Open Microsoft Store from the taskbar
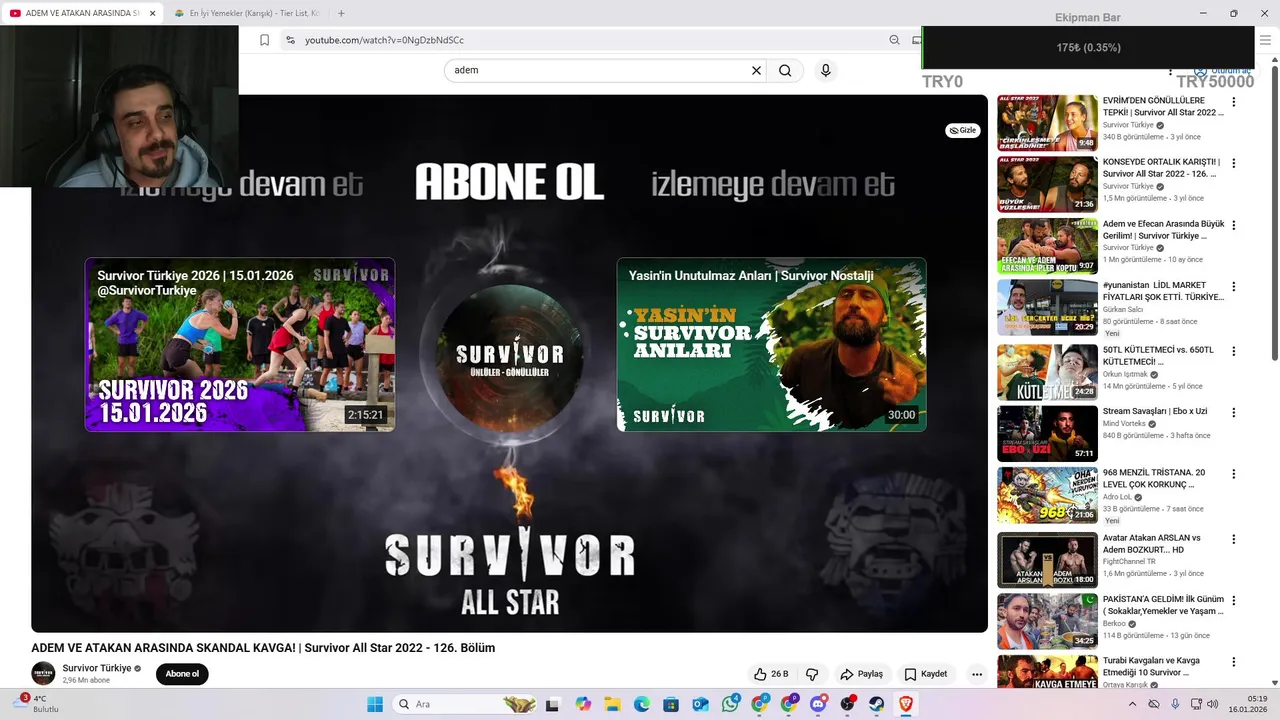Viewport: 1280px width, 720px height. coord(671,704)
